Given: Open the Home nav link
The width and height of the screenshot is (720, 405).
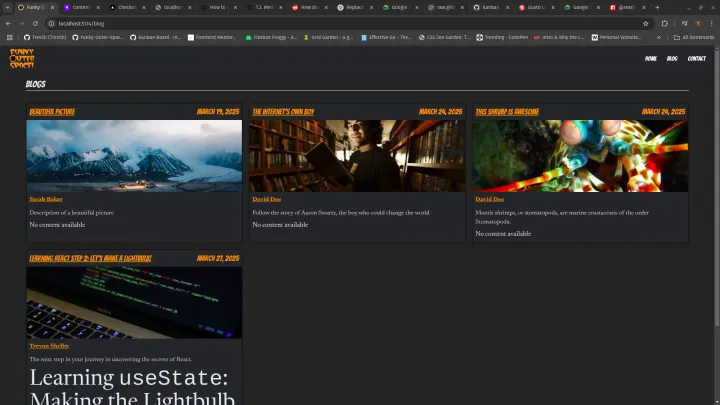Looking at the screenshot, I should (x=651, y=58).
